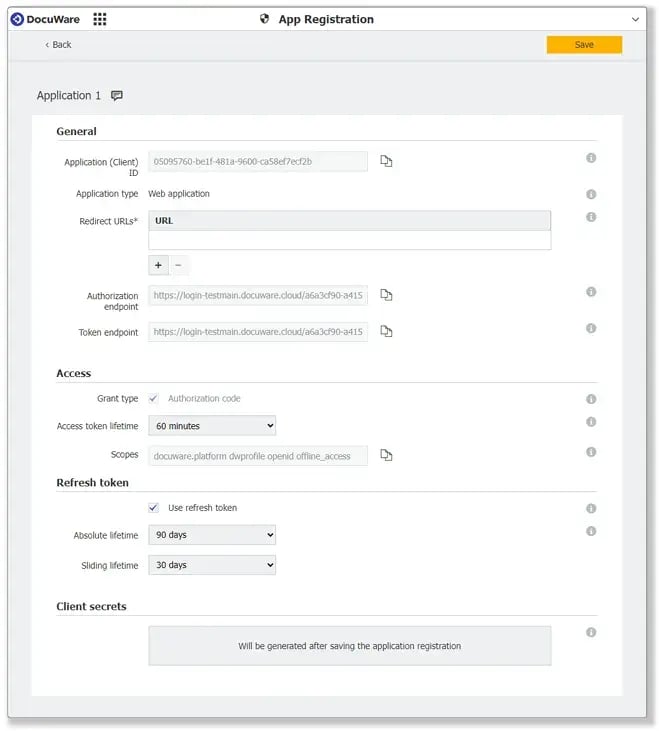Expand the top-right chevron menu
The width and height of the screenshot is (659, 731).
click(x=635, y=20)
